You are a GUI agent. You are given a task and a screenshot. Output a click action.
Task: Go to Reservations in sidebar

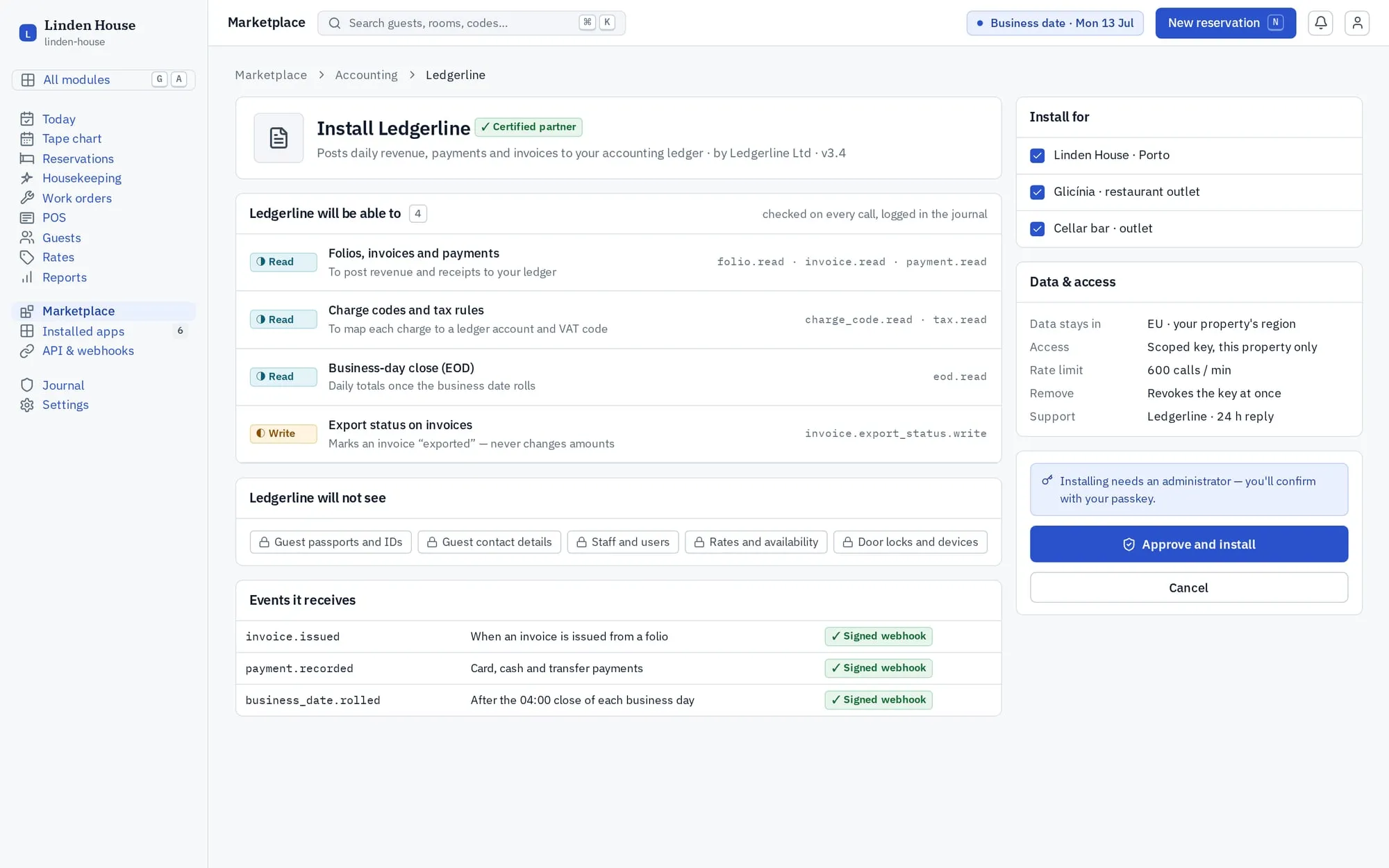click(x=103, y=158)
